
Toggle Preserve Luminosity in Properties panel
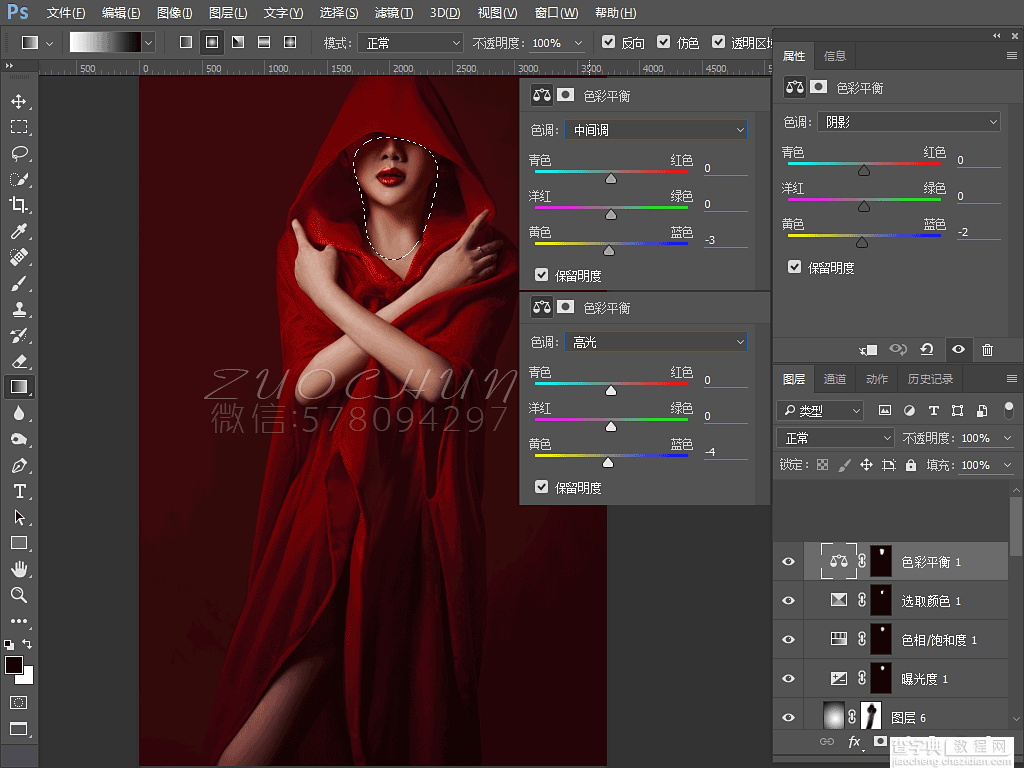794,267
